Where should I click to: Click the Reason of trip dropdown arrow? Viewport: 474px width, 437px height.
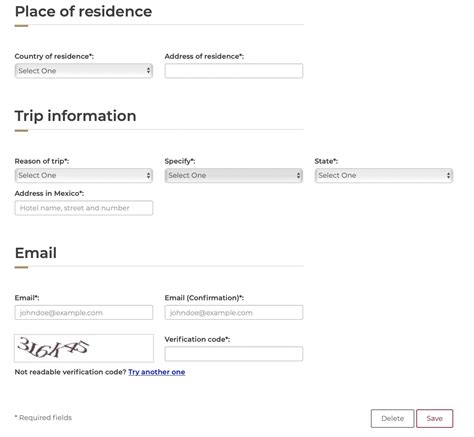click(148, 175)
